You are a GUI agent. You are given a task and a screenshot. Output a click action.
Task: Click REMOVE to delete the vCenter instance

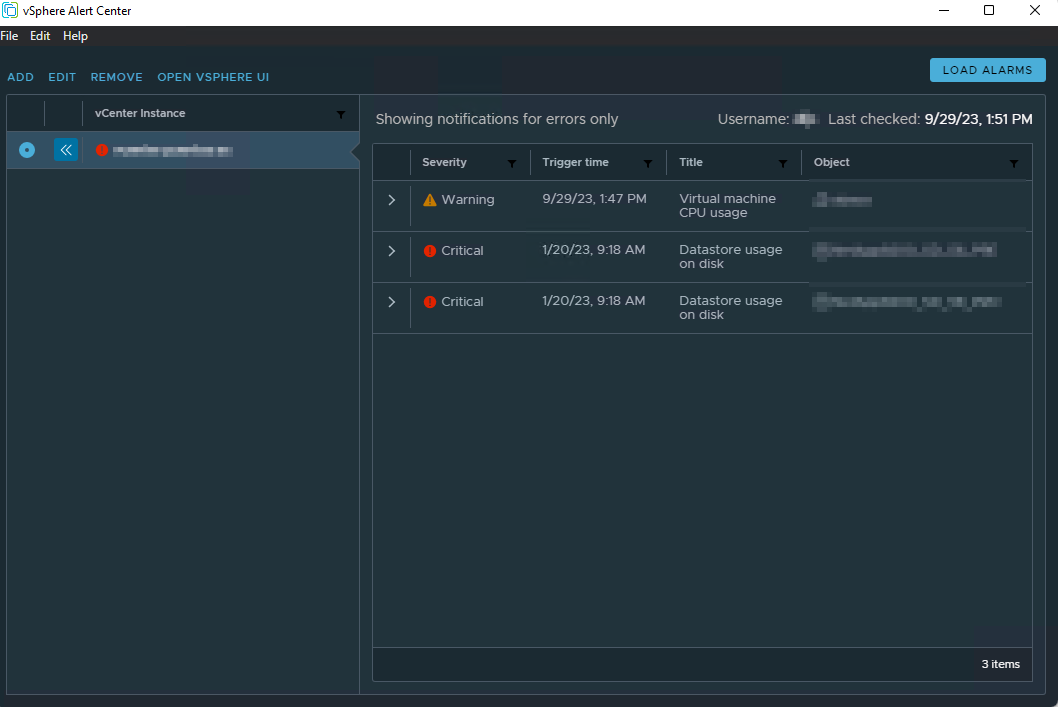pos(116,77)
